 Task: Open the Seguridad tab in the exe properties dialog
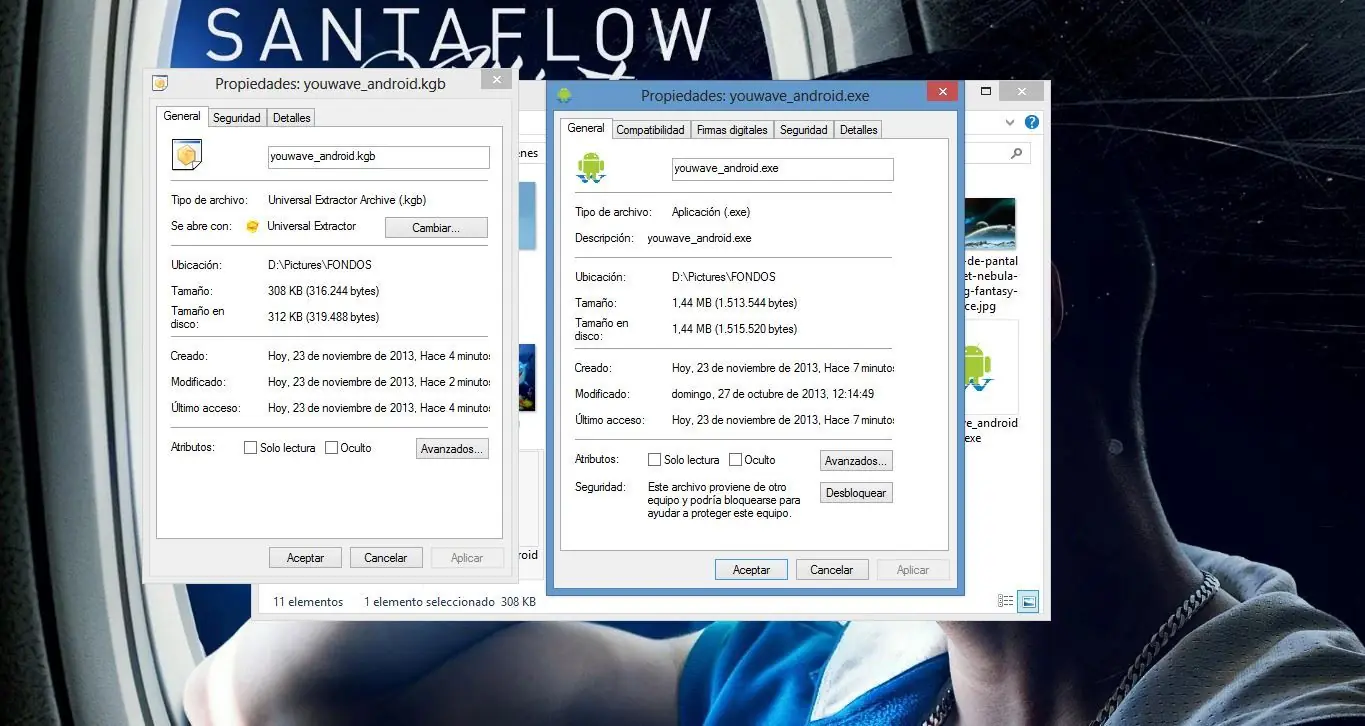[x=804, y=130]
